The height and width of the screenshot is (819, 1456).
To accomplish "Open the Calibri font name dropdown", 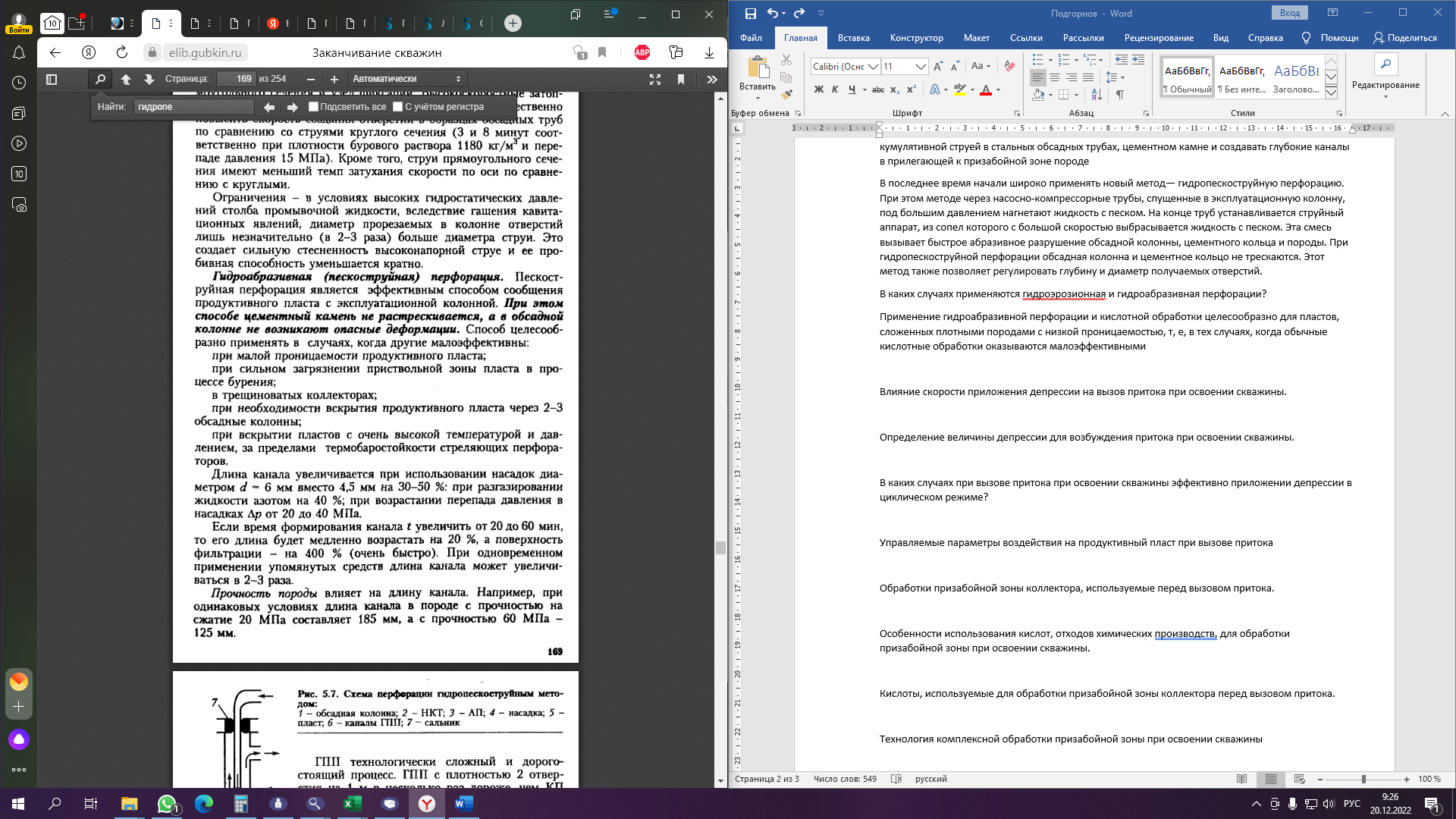I will coord(874,67).
